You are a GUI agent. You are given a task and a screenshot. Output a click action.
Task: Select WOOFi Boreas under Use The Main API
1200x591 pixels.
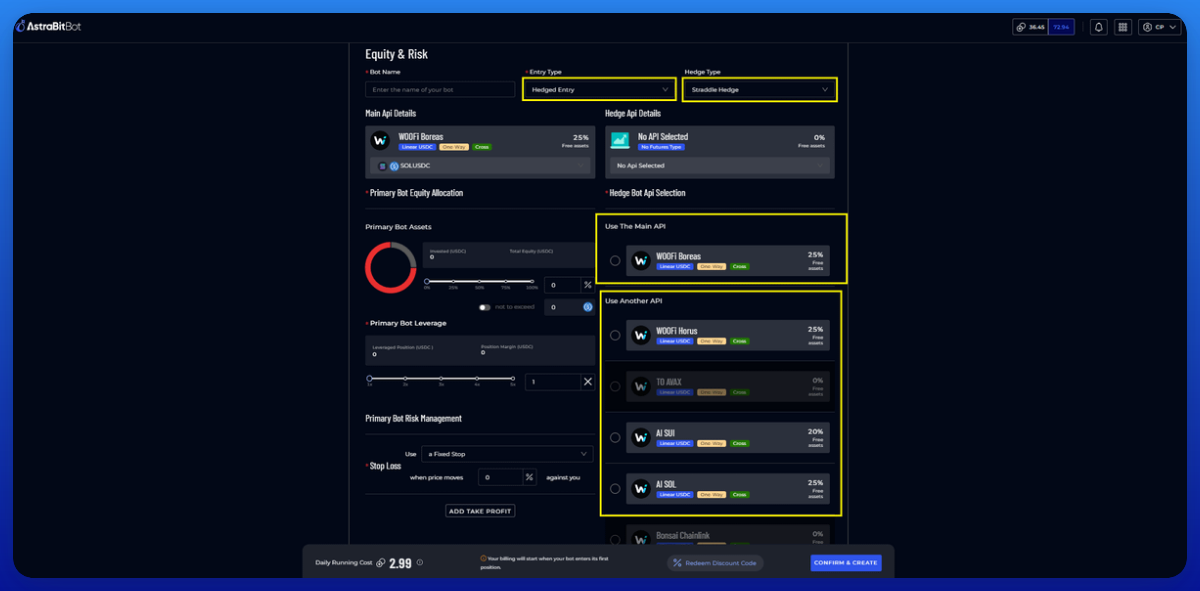point(615,261)
